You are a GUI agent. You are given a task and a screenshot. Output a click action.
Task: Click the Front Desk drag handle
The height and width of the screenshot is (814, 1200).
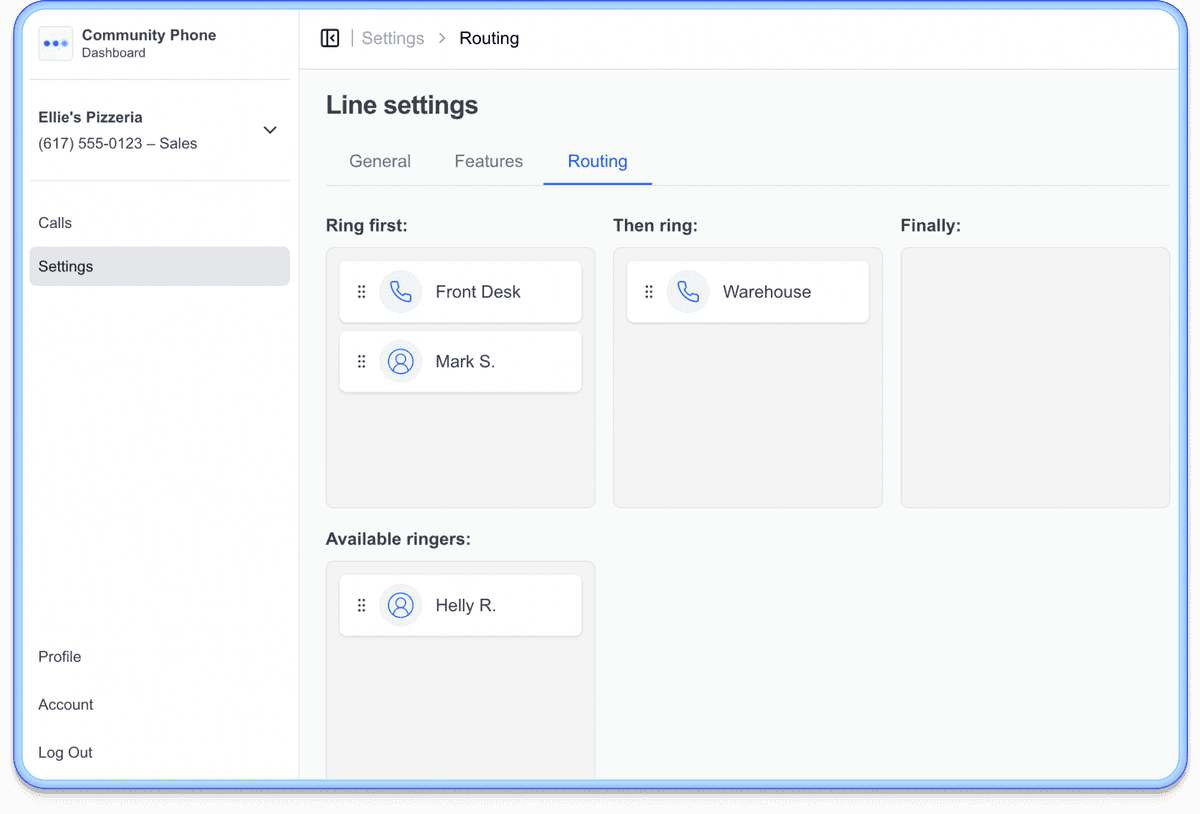(x=362, y=292)
